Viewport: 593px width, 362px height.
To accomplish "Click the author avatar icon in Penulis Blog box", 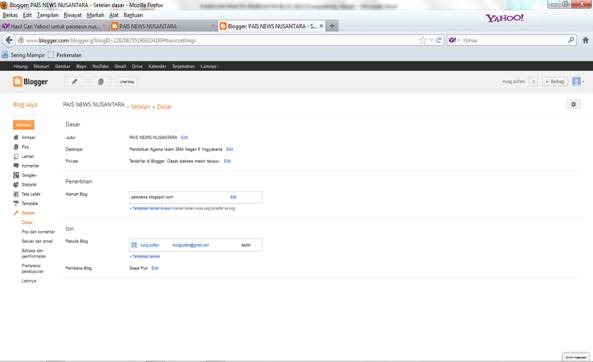I will coord(134,245).
